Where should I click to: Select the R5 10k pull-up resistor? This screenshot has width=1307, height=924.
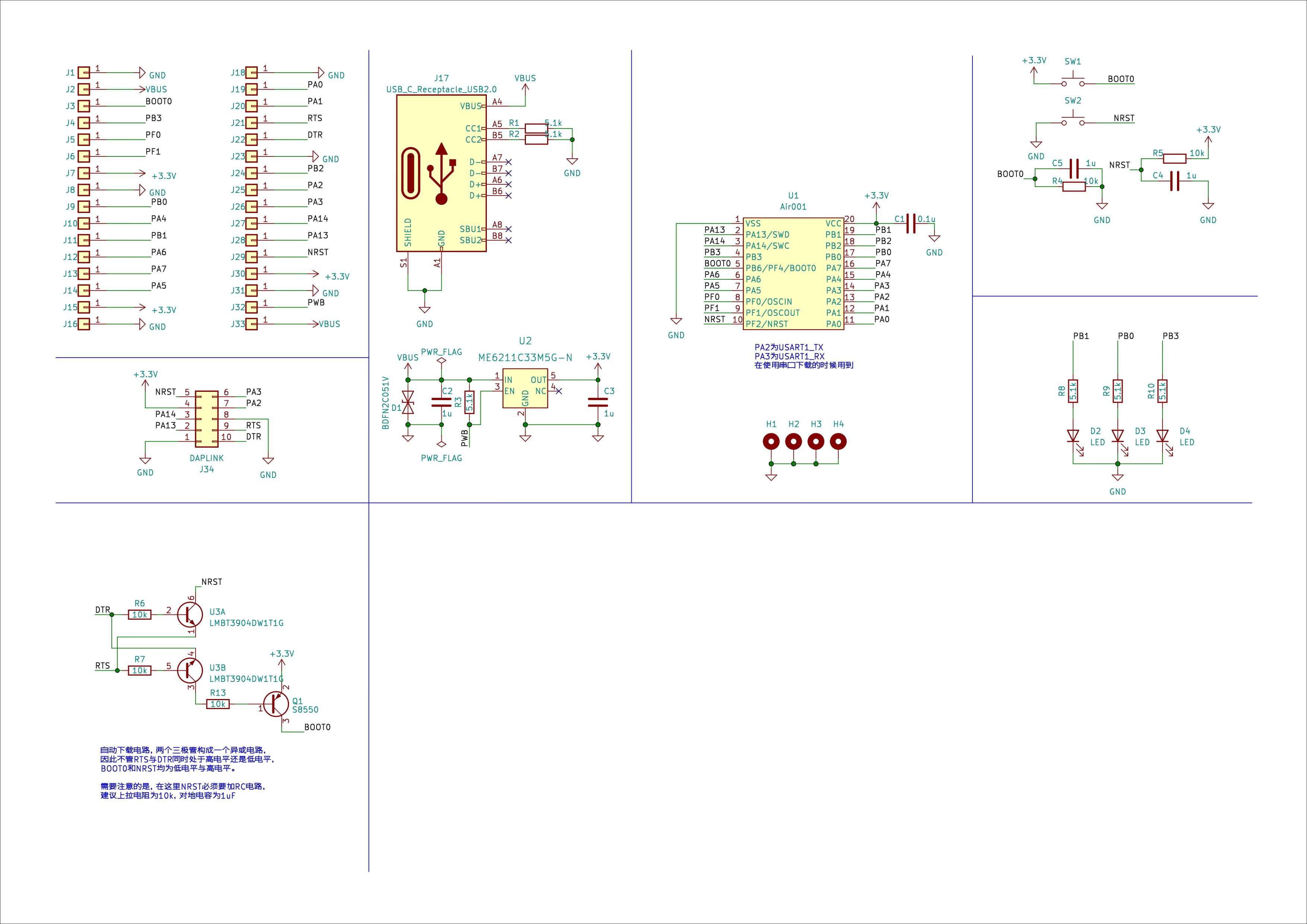(x=1174, y=158)
